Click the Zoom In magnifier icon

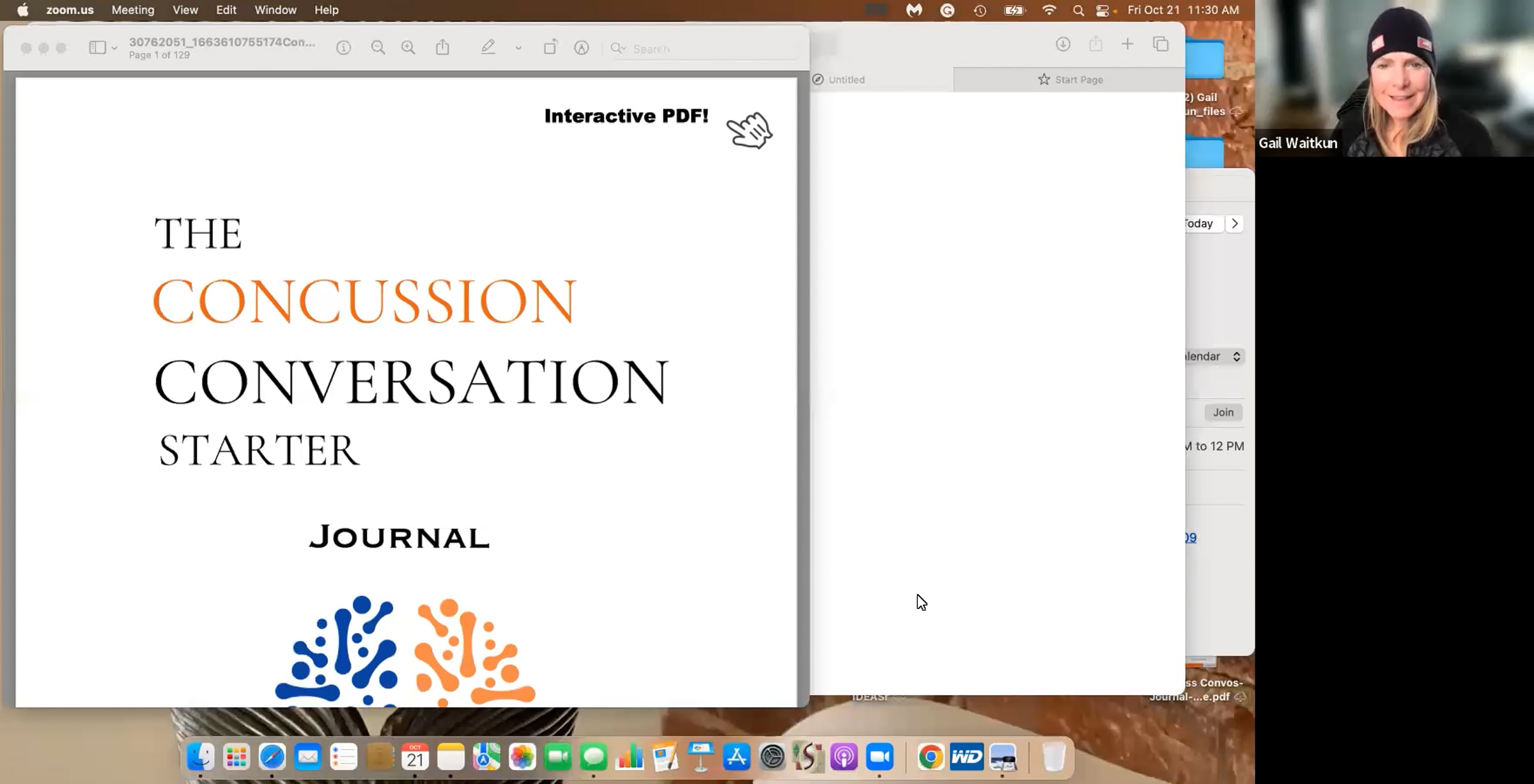[x=408, y=48]
